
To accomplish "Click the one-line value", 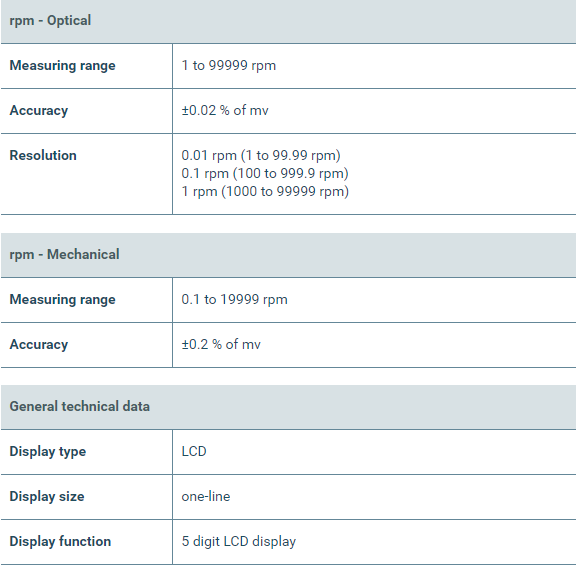I will [206, 497].
